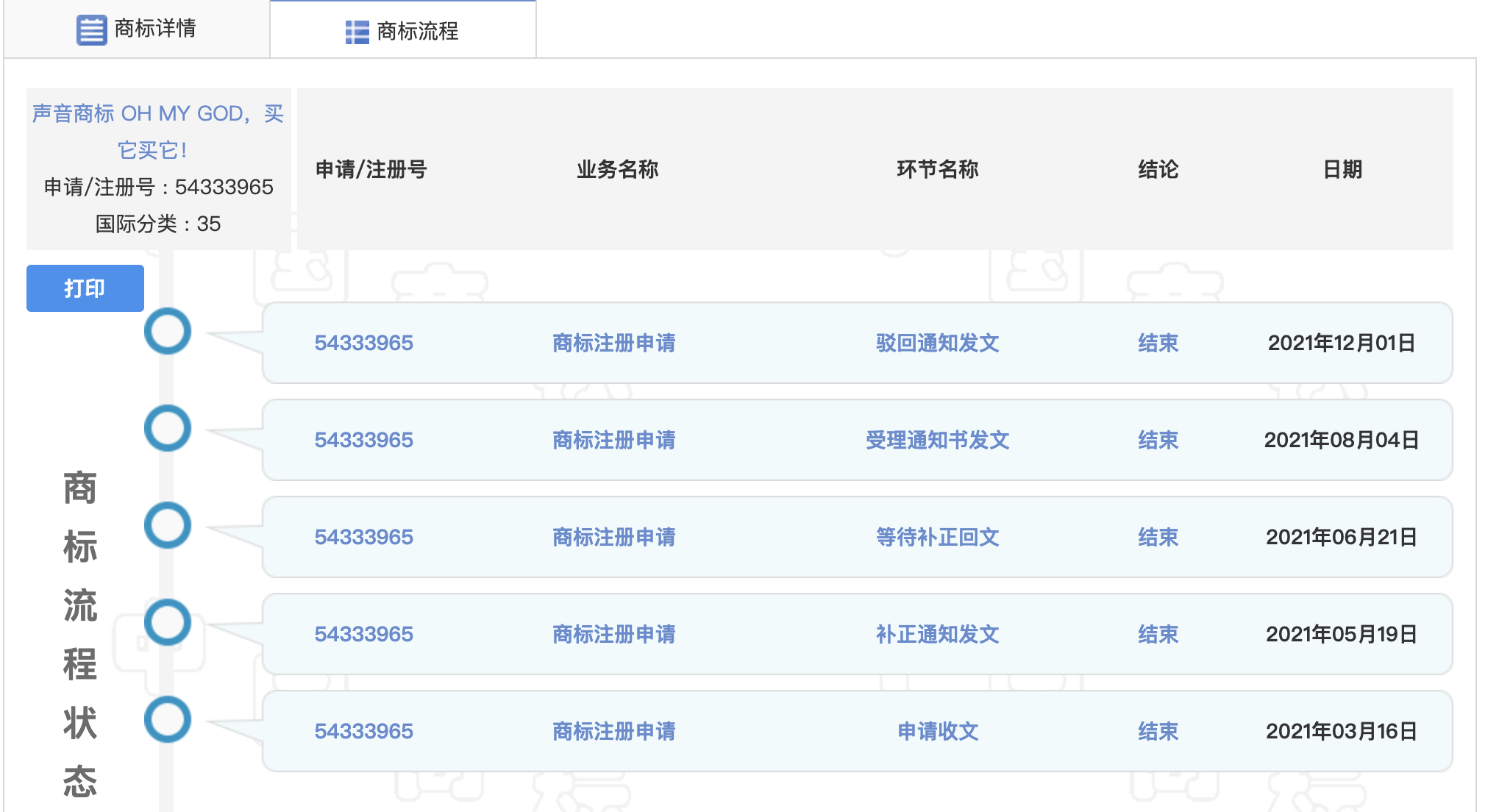Click the timeline circle for 申请收文
Viewport: 1499px width, 812px height.
pyautogui.click(x=168, y=719)
